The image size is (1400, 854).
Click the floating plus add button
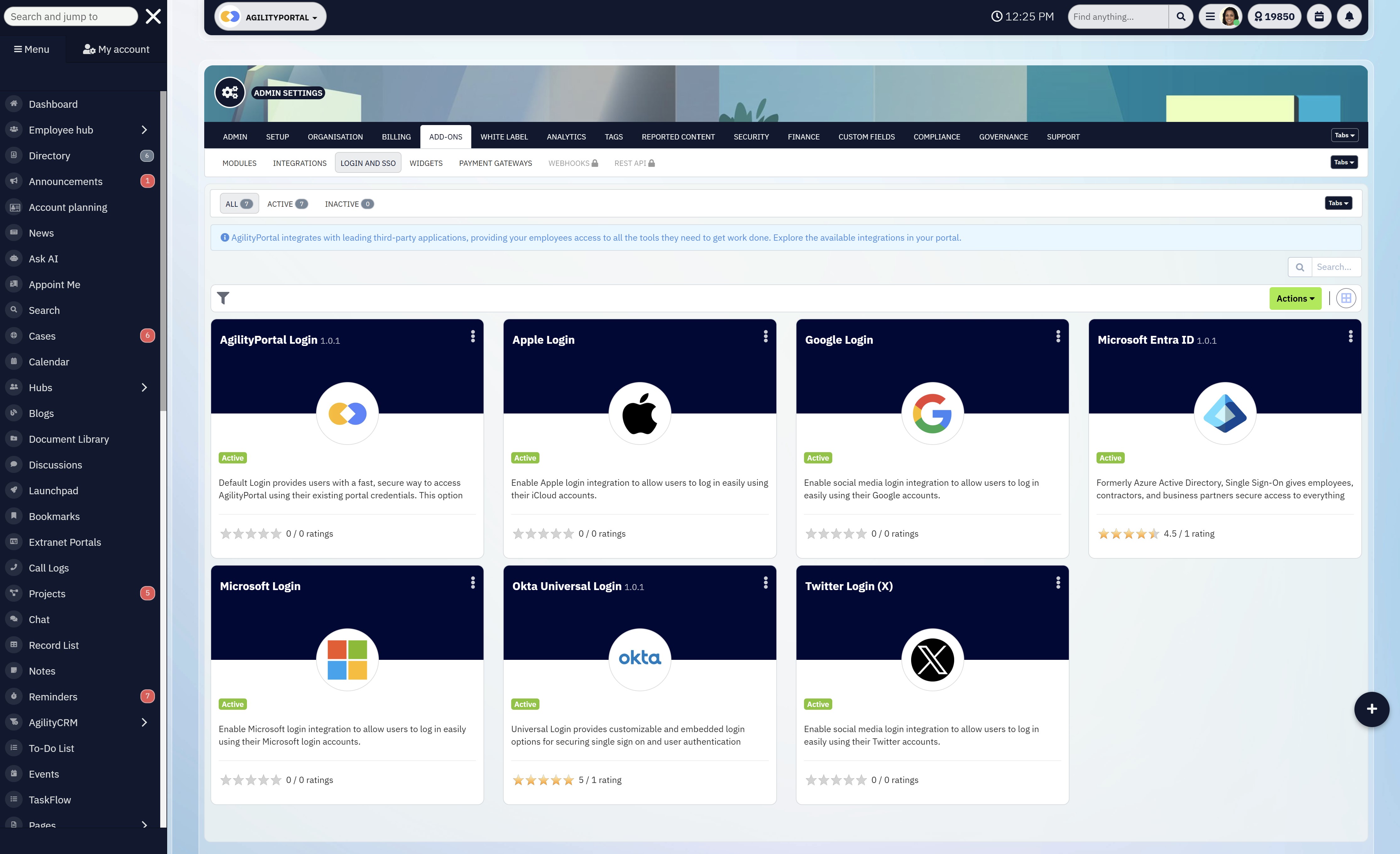pos(1371,709)
